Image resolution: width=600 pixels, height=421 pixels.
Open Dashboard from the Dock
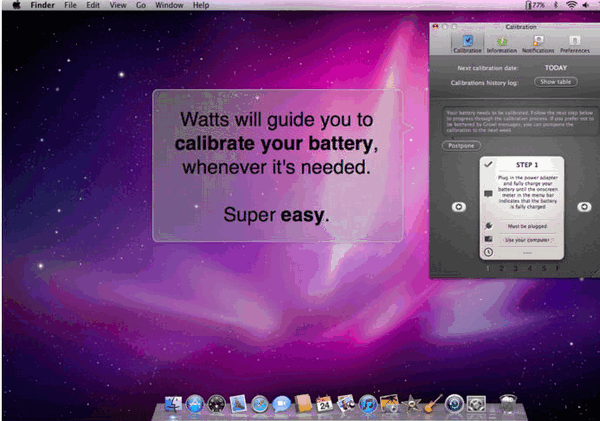coord(217,404)
